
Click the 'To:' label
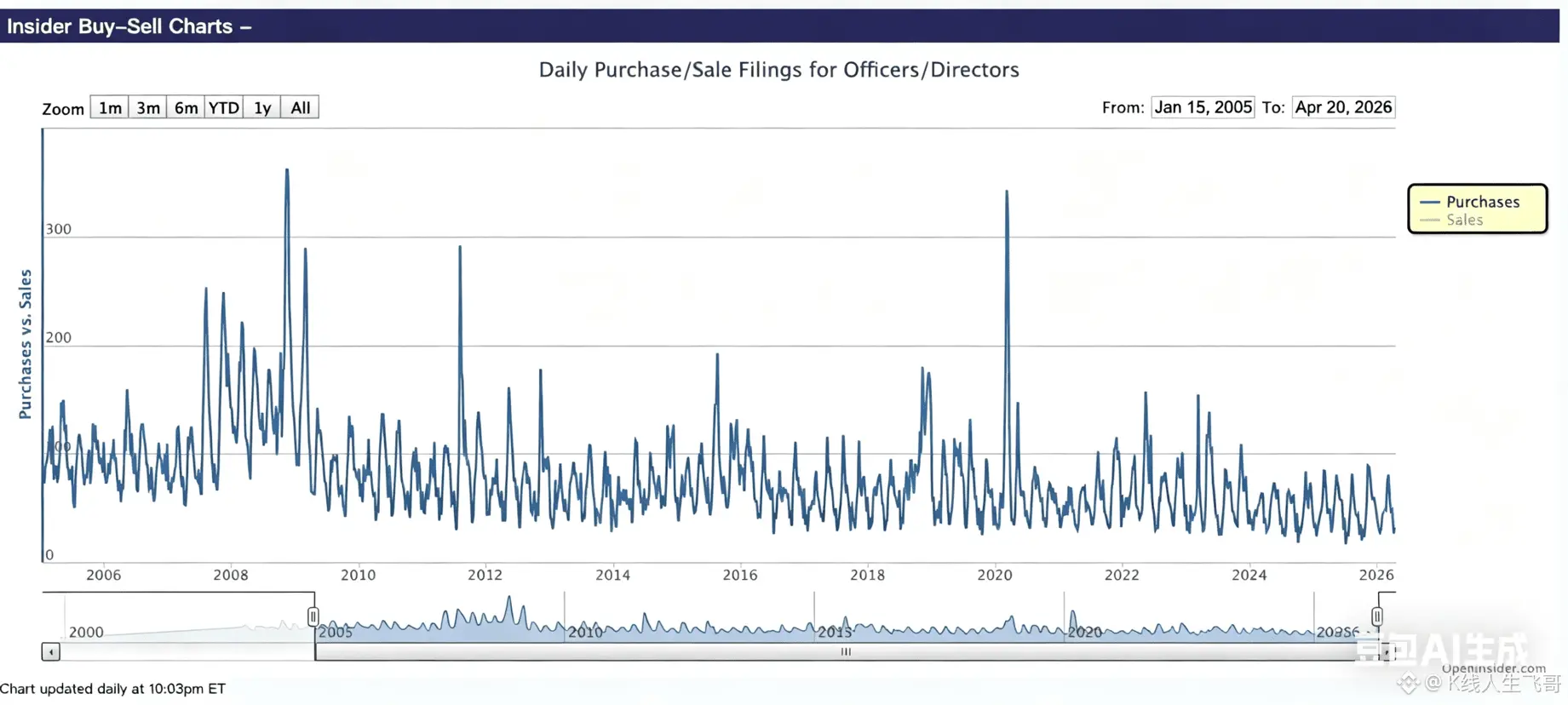[x=1273, y=107]
